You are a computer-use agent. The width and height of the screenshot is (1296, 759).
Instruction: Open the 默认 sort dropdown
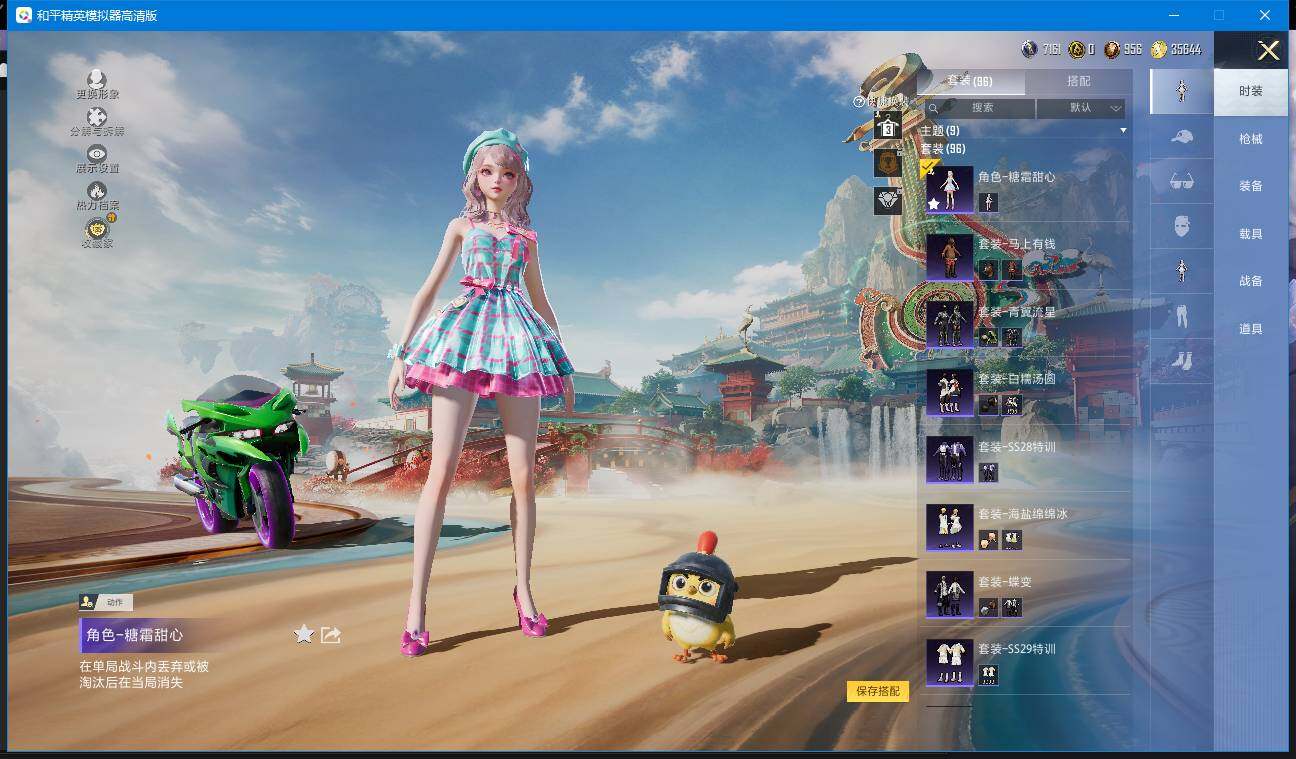[x=1081, y=108]
